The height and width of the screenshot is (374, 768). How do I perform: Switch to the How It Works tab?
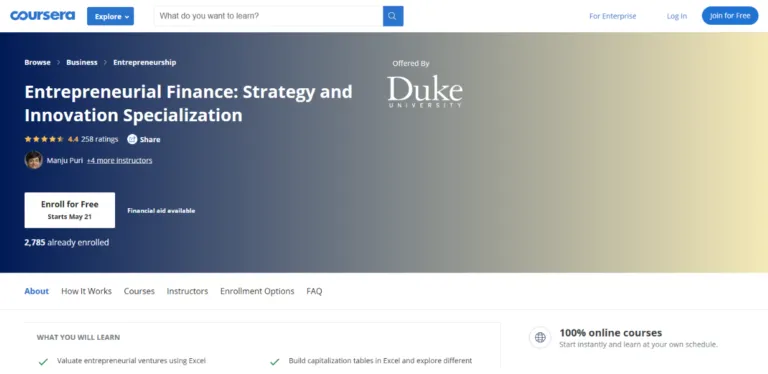click(86, 291)
